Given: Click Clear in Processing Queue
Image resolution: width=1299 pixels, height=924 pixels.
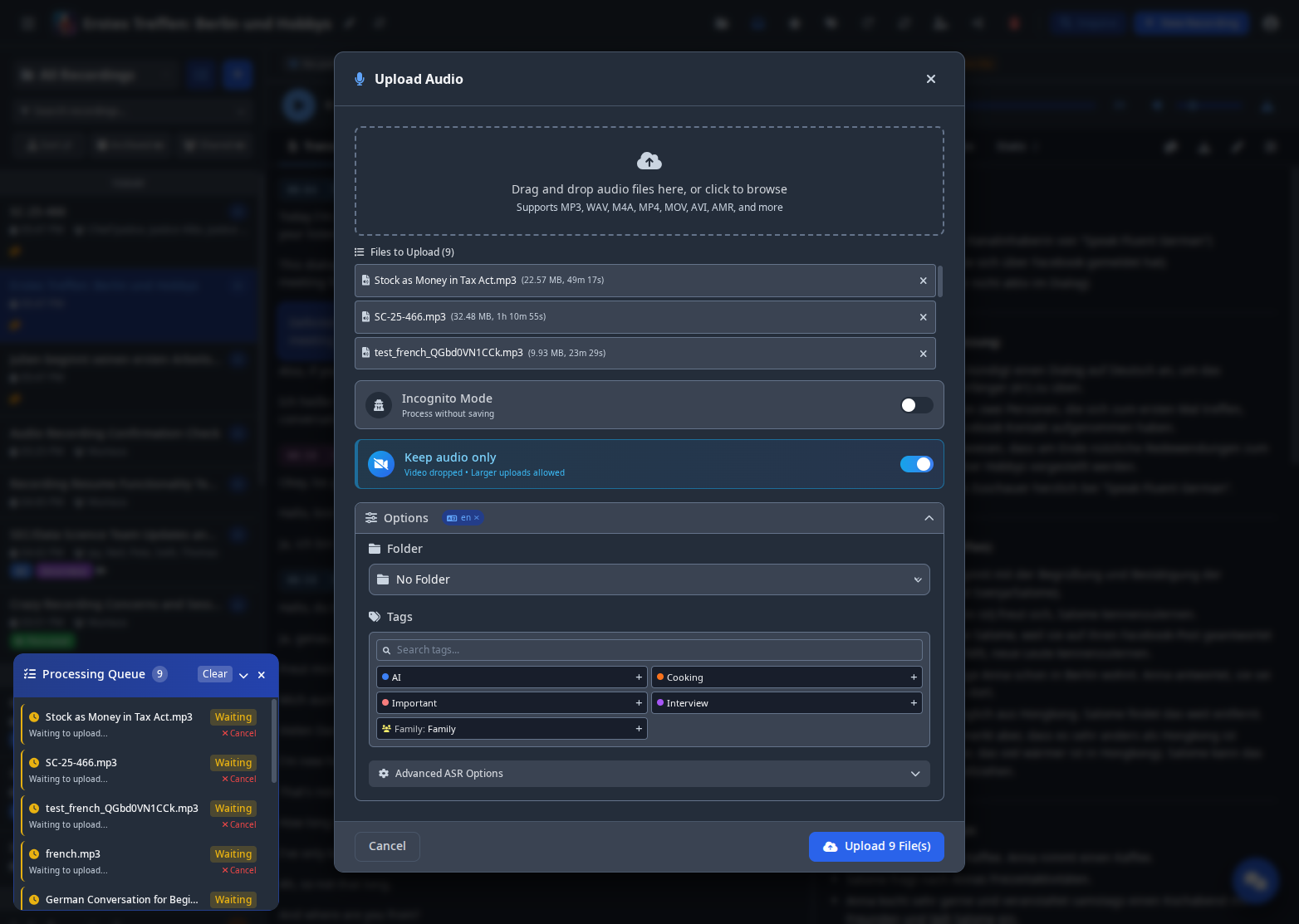Looking at the screenshot, I should pos(215,674).
